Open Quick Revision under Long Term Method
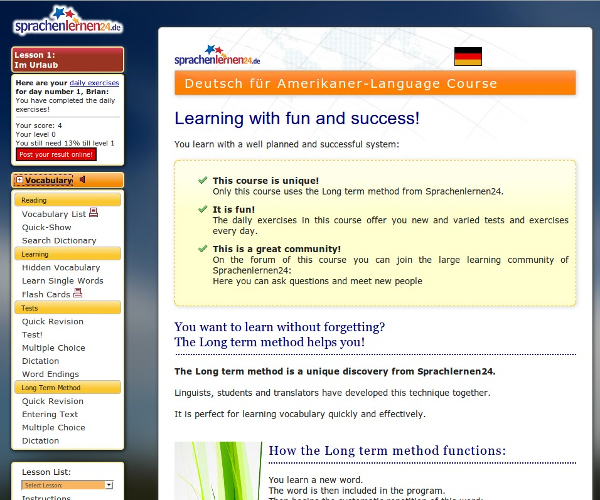Screen dimensions: 600x500 pos(52,401)
